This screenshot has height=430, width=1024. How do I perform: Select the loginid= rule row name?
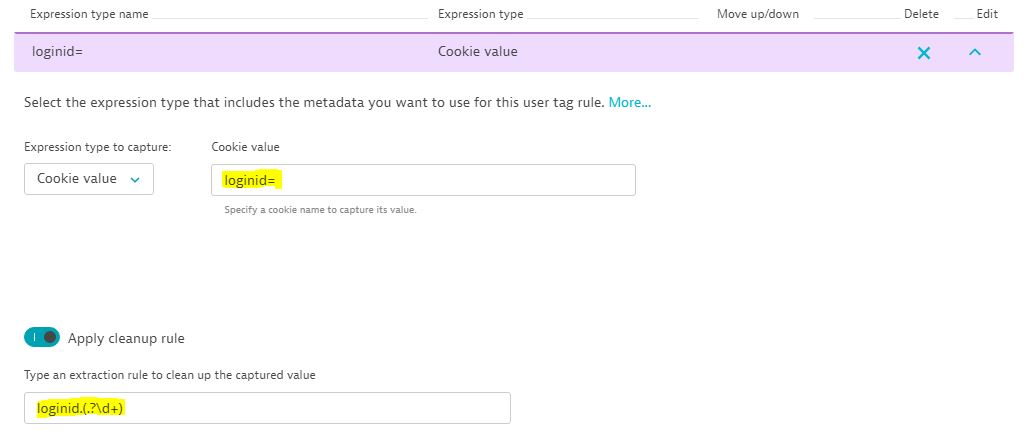click(57, 51)
